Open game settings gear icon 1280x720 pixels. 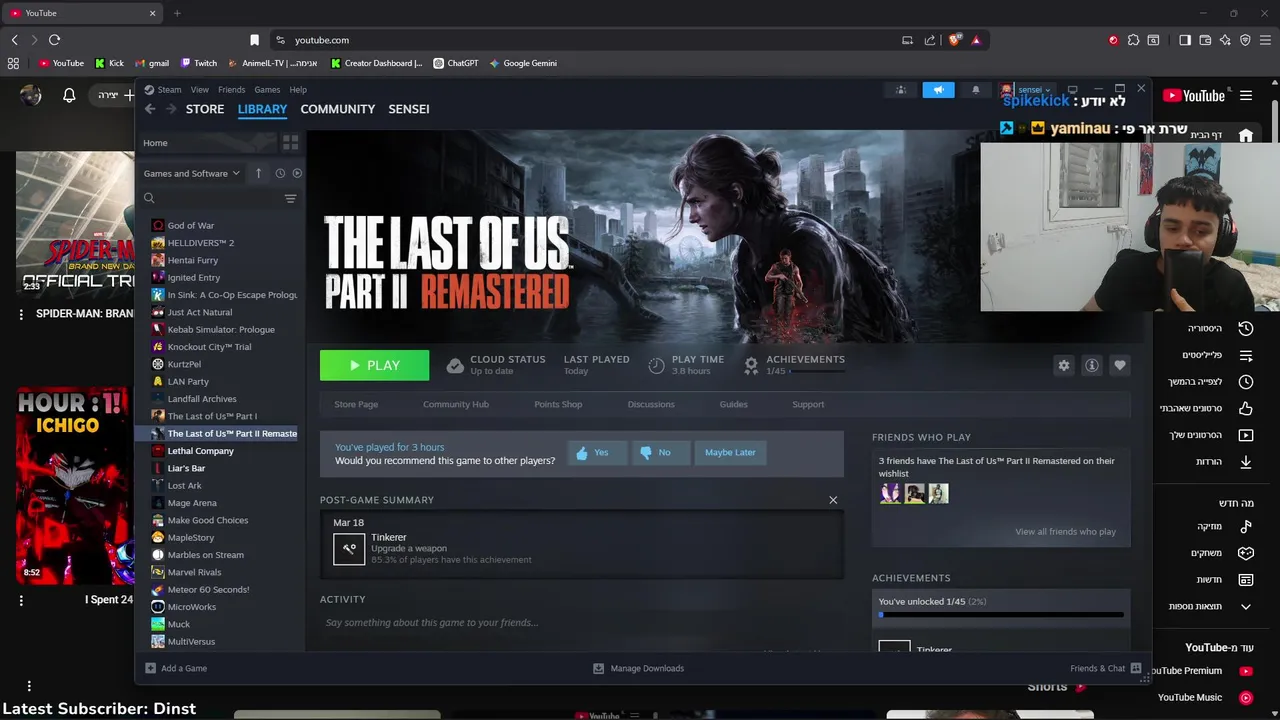pos(1064,366)
